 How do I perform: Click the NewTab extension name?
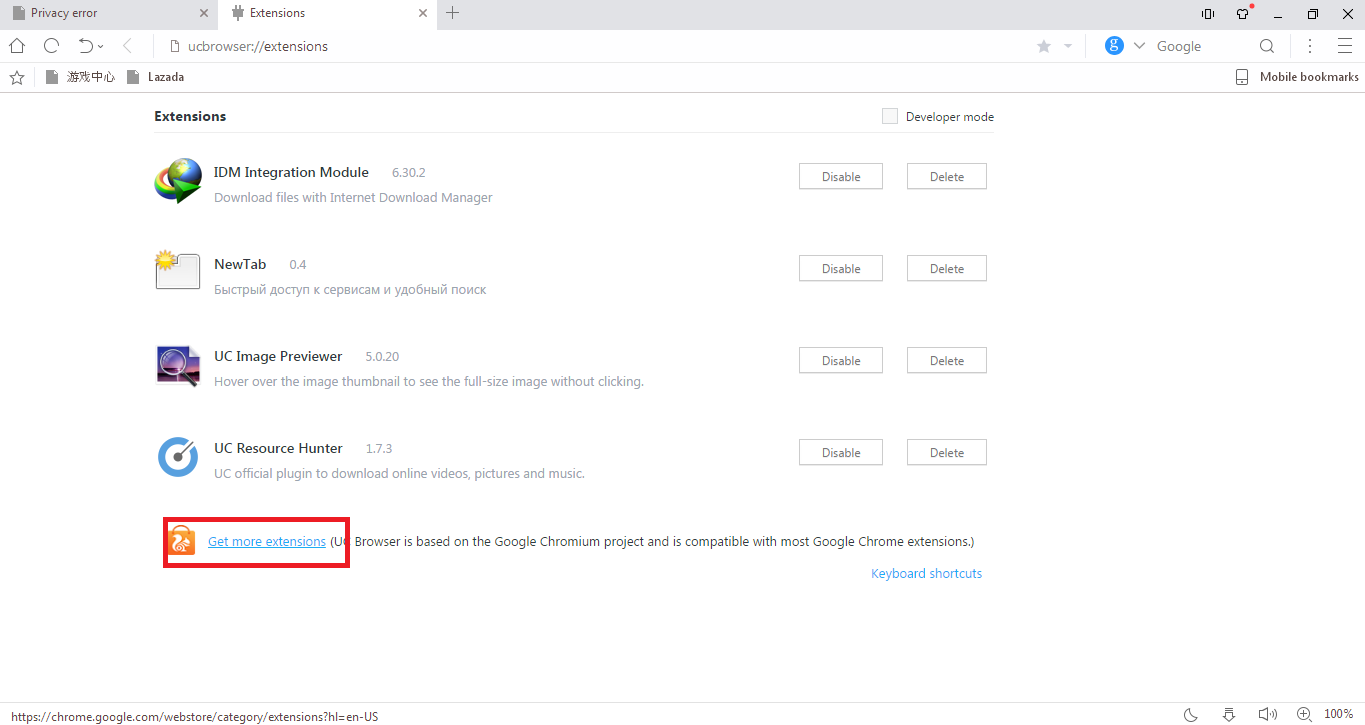pos(240,264)
